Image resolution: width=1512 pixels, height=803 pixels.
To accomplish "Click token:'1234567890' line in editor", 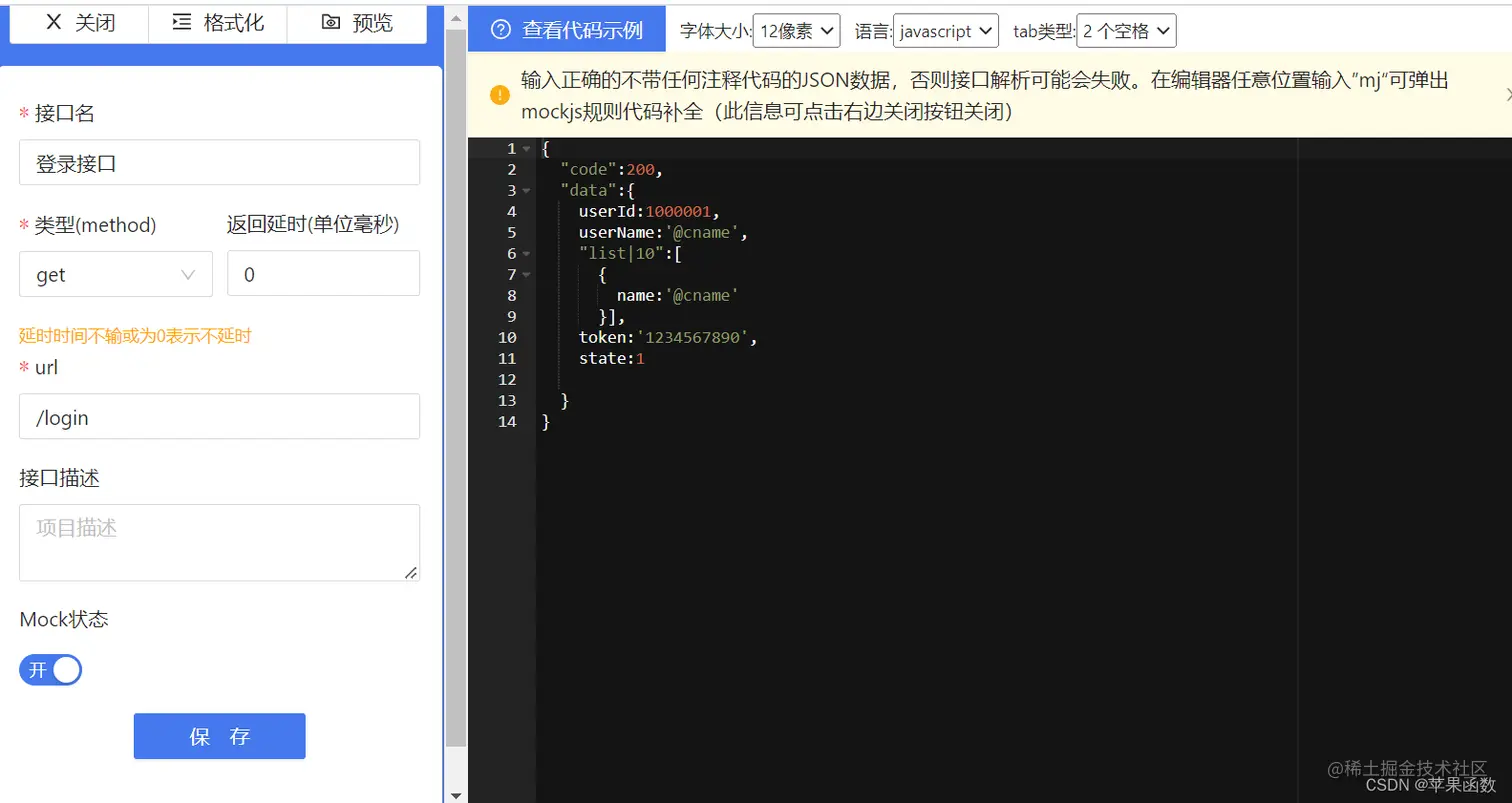I will click(668, 337).
